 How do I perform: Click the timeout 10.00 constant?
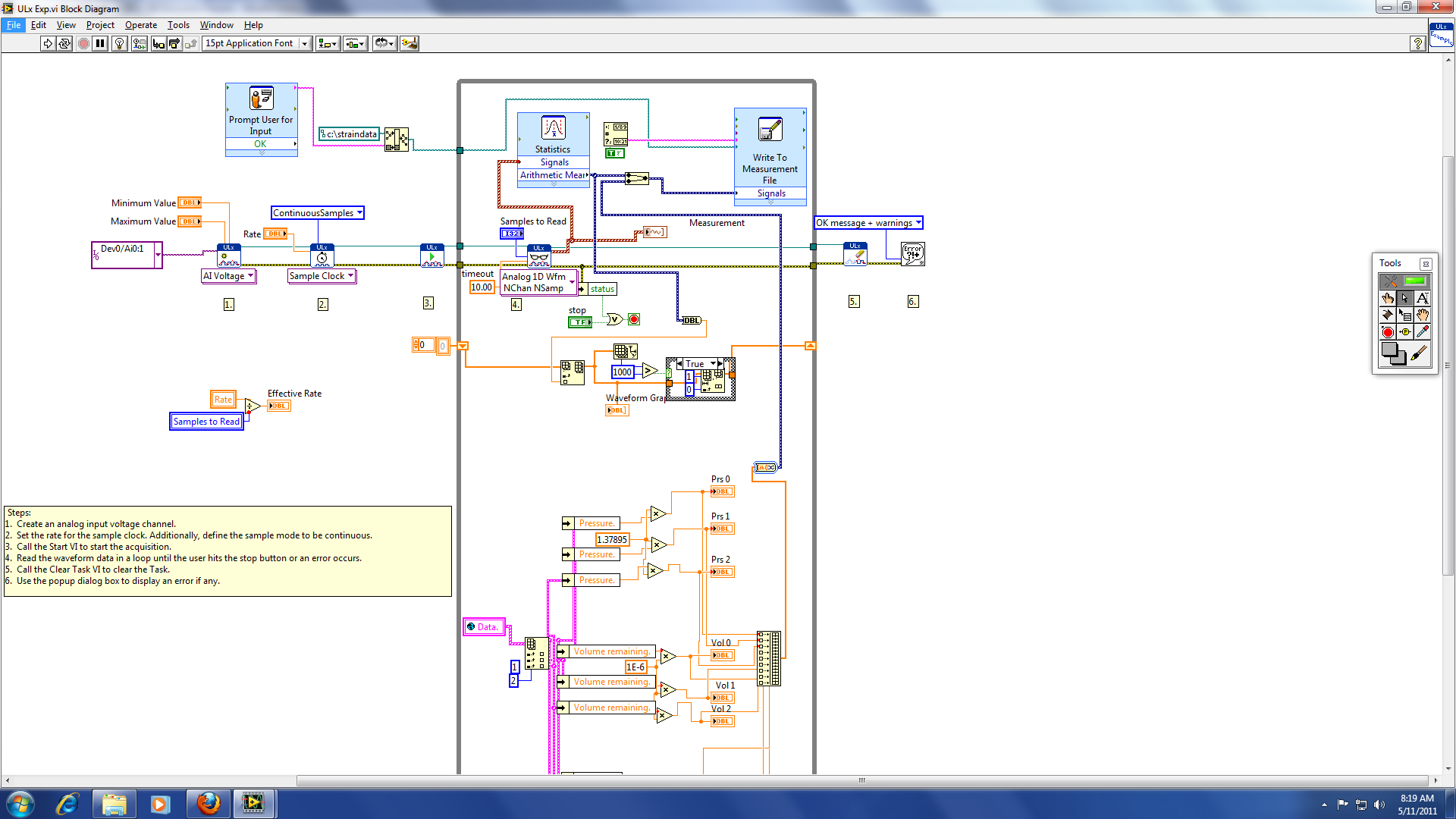[x=482, y=287]
